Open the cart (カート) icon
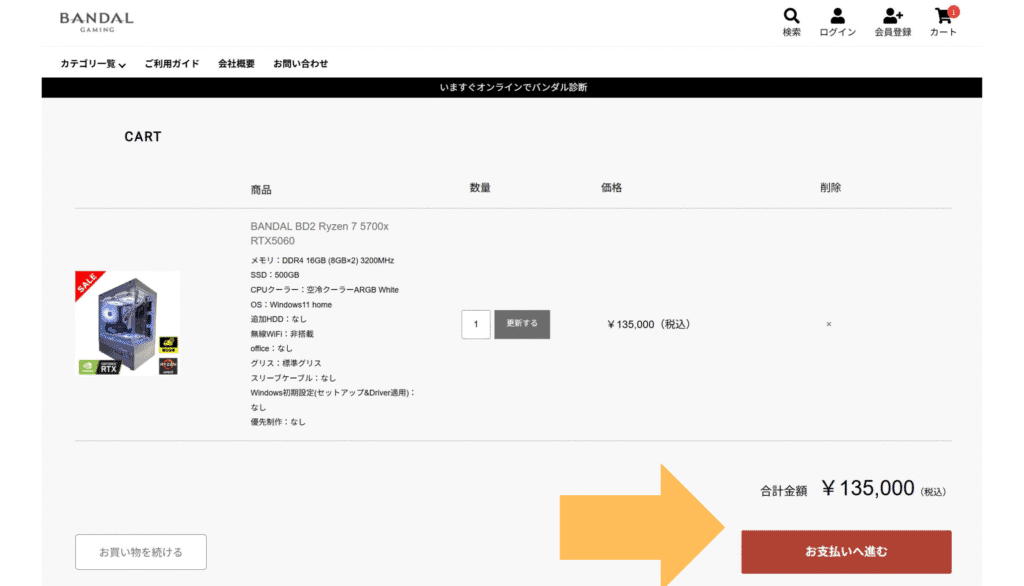Viewport: 1024px width, 586px height. click(x=944, y=22)
